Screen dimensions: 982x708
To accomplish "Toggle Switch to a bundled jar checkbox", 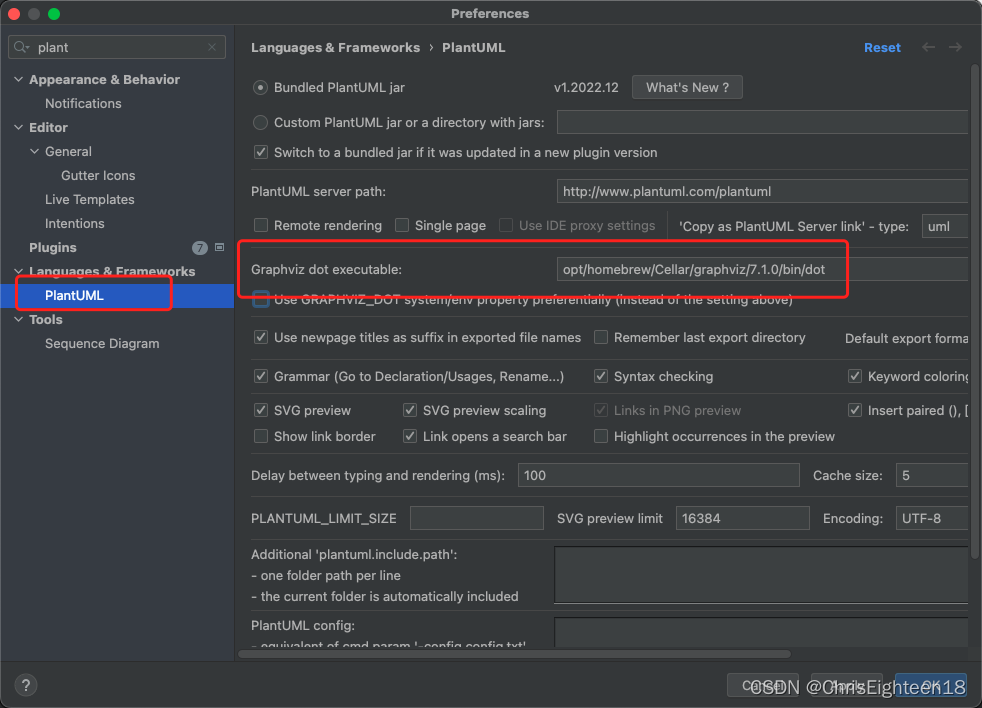I will click(261, 152).
